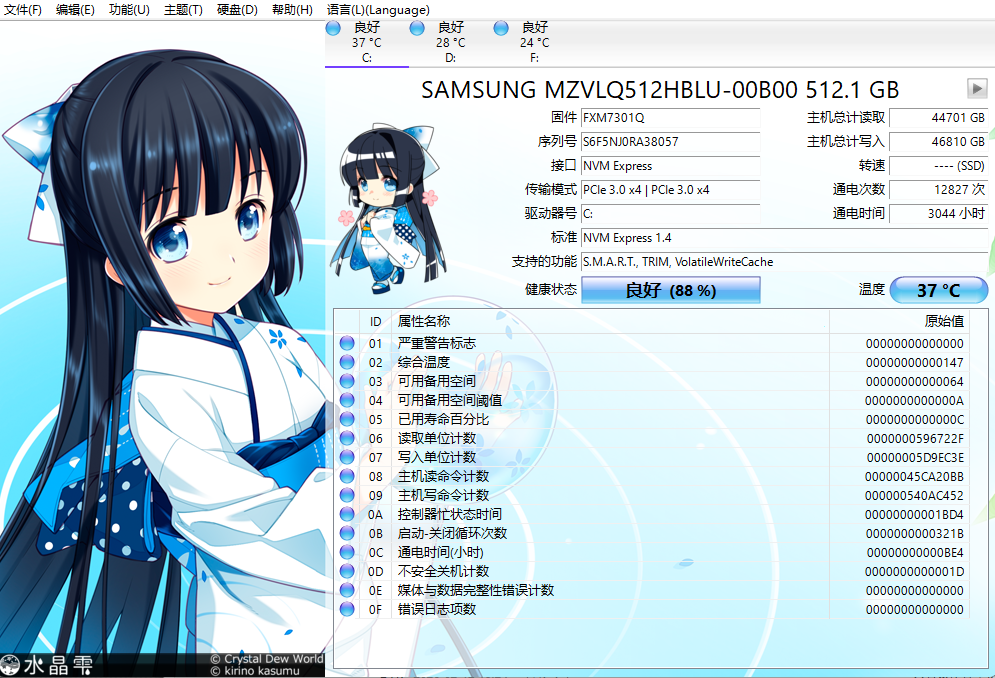Click the total host reads value 44701 GB

[939, 117]
